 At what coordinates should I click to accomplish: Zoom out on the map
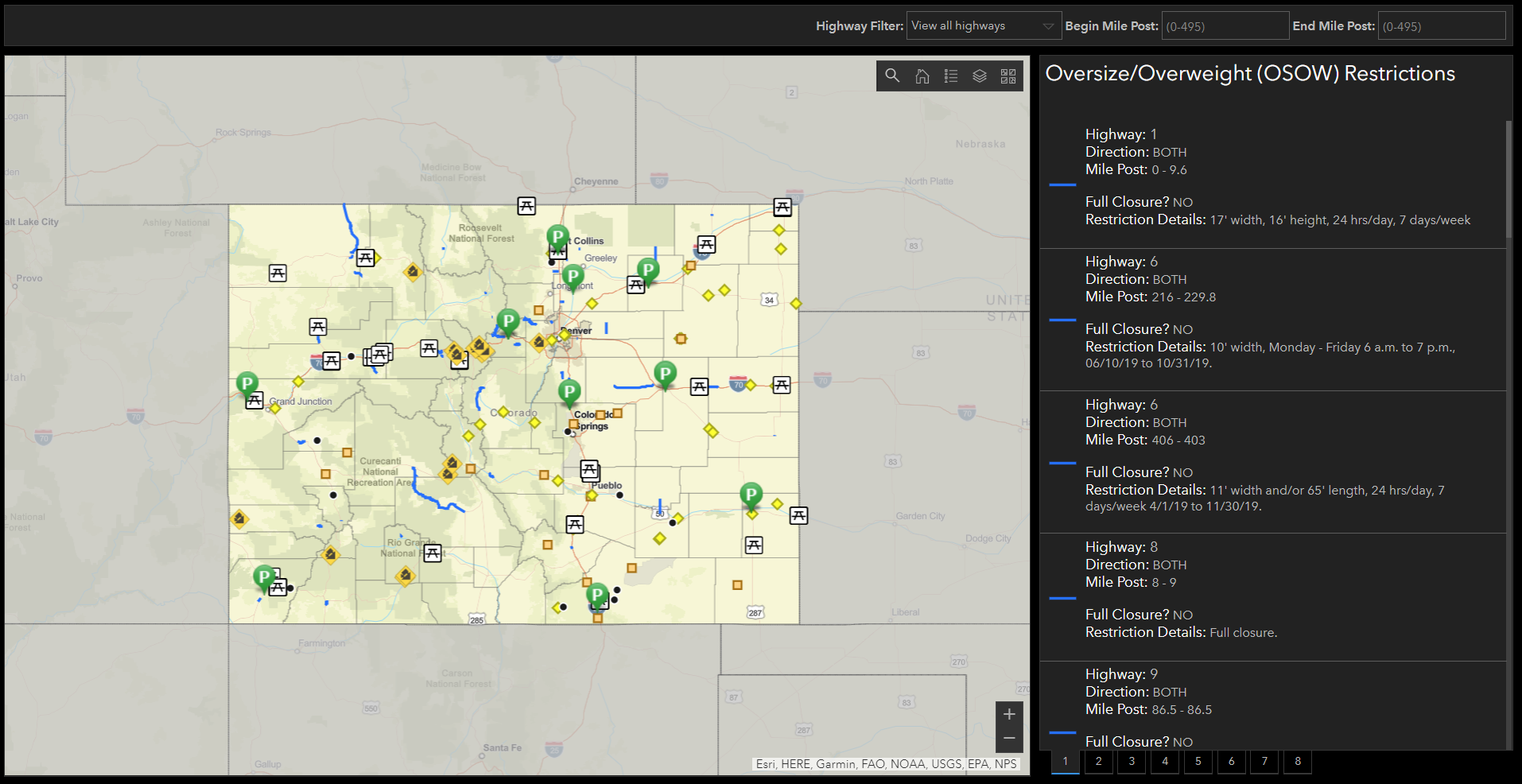click(x=1009, y=739)
